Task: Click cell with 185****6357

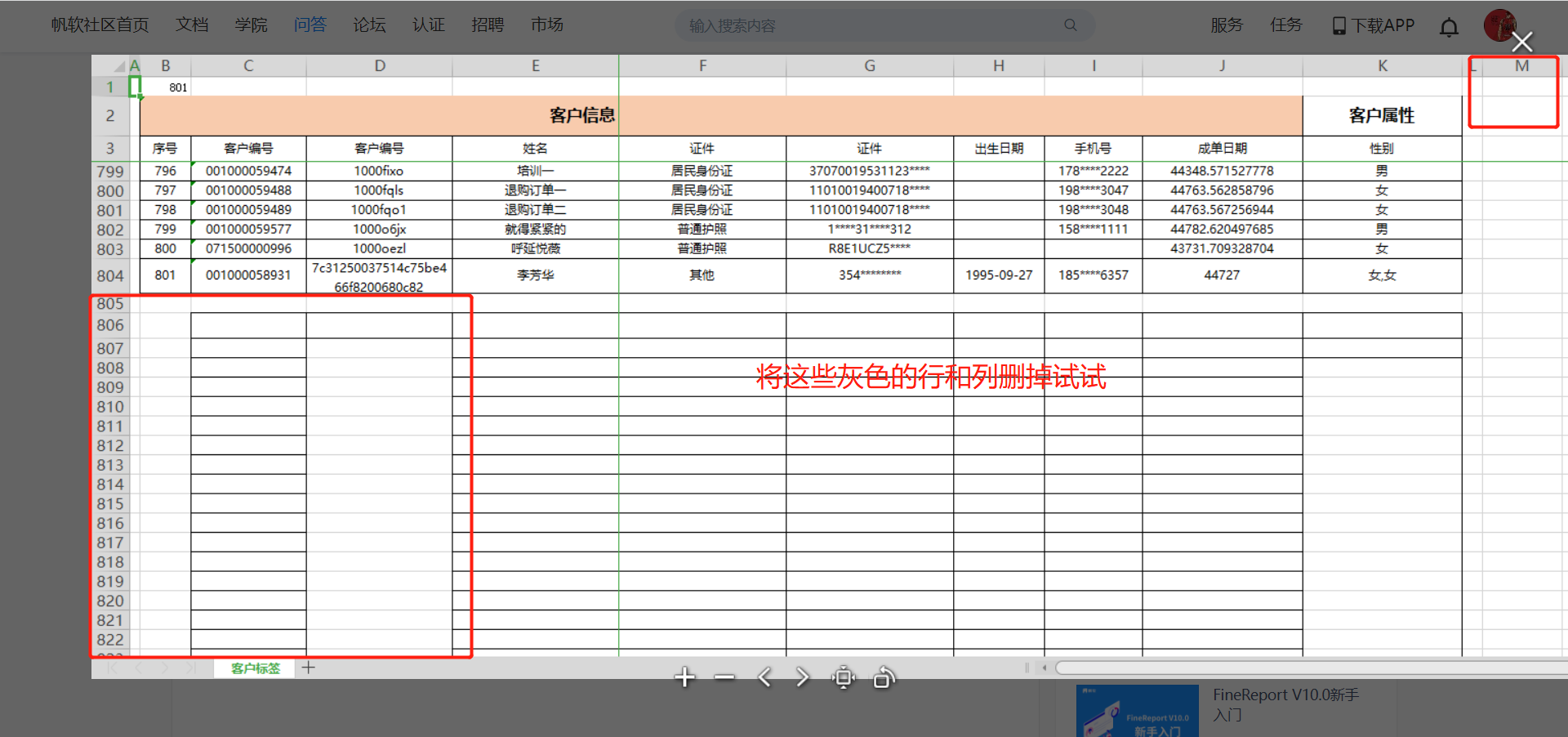Action: click(x=1093, y=275)
